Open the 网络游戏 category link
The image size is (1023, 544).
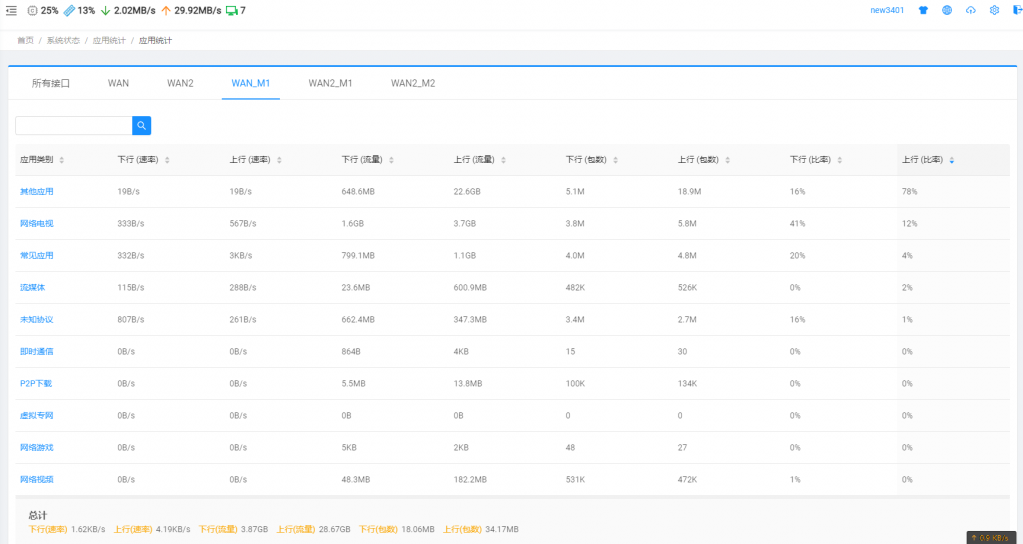[x=37, y=447]
